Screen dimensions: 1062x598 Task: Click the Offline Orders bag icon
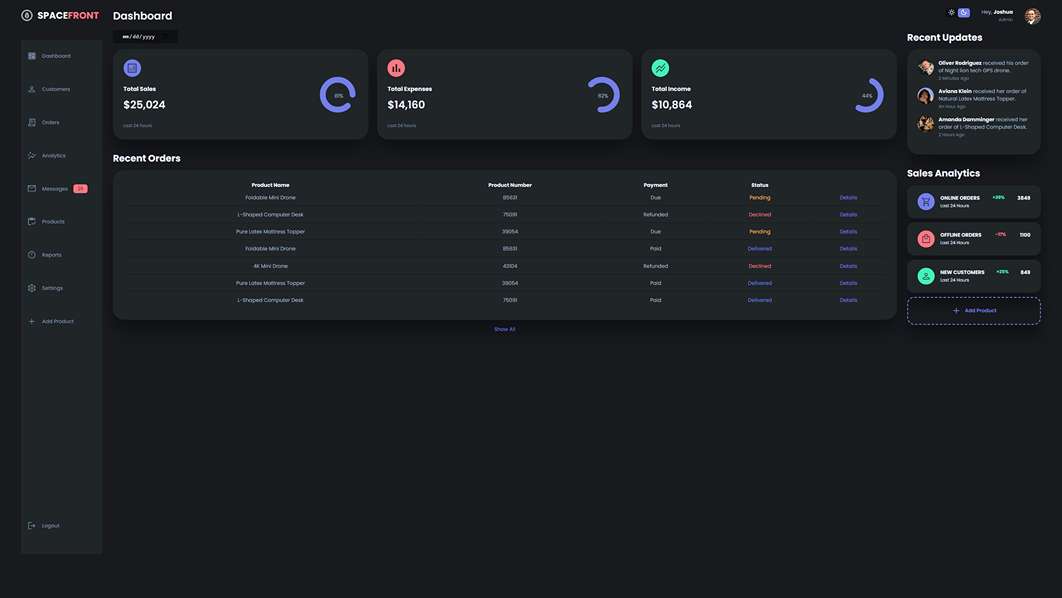[x=926, y=238]
